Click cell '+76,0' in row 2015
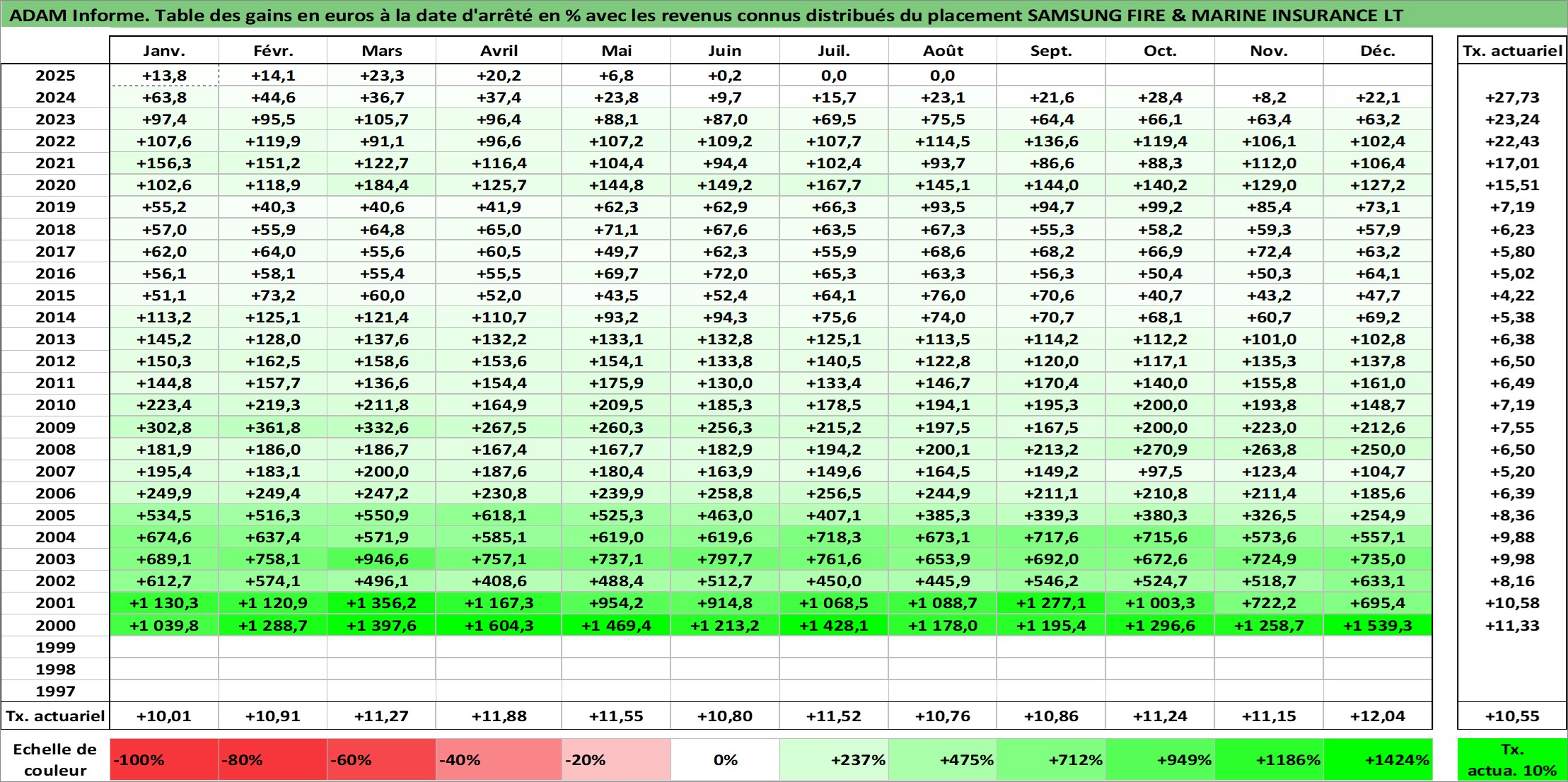 click(x=943, y=296)
